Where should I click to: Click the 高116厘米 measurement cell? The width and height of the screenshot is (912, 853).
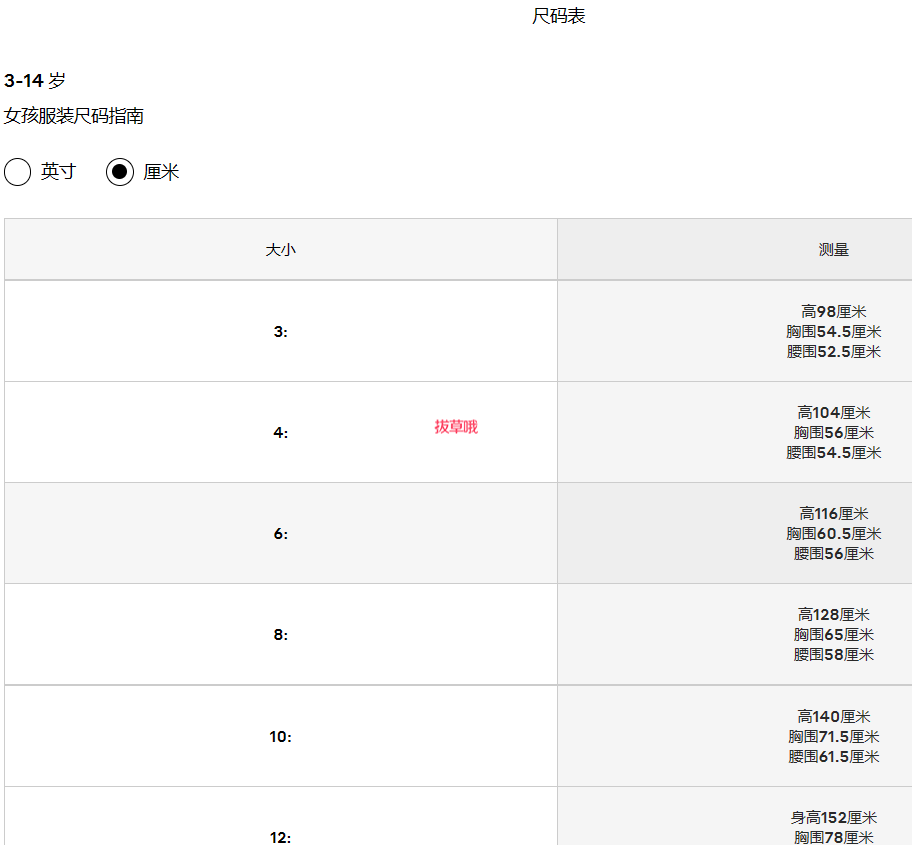[833, 514]
